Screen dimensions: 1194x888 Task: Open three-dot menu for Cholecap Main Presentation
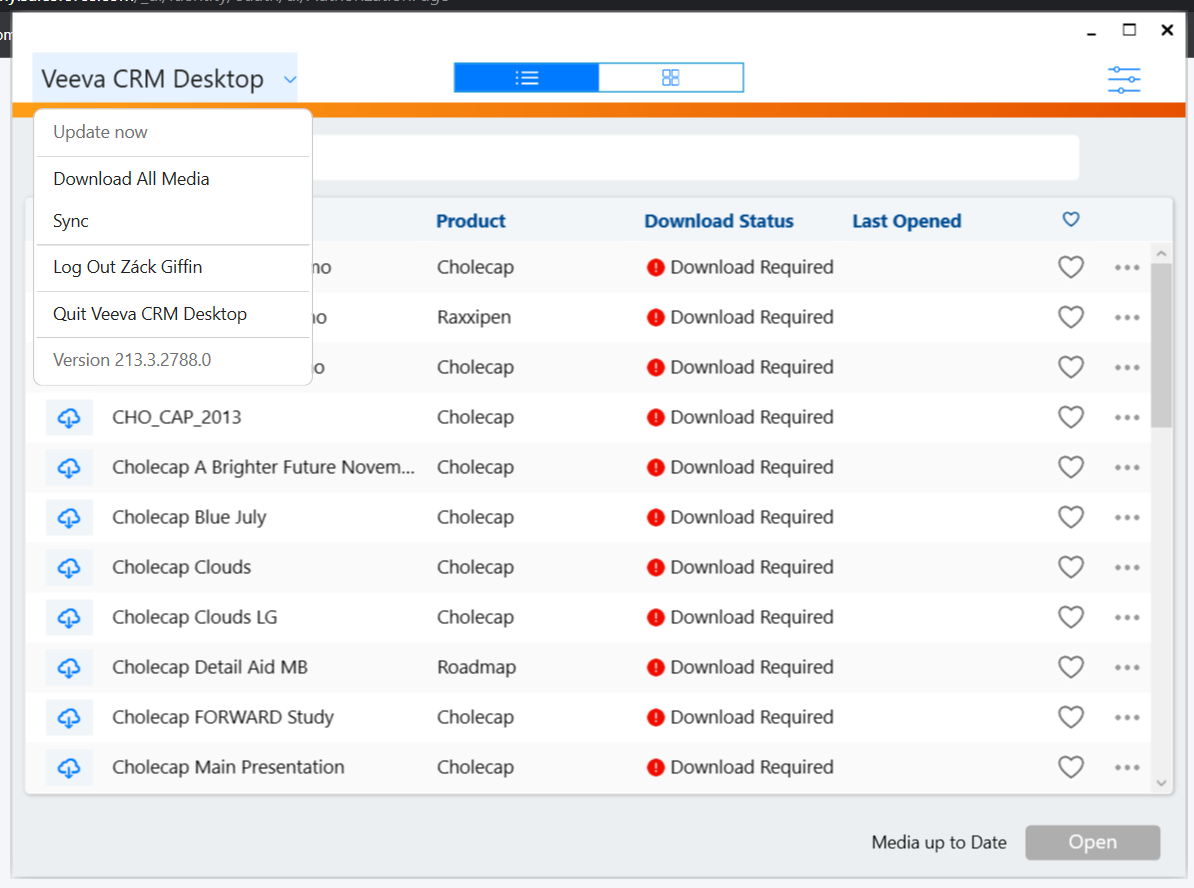(x=1127, y=768)
